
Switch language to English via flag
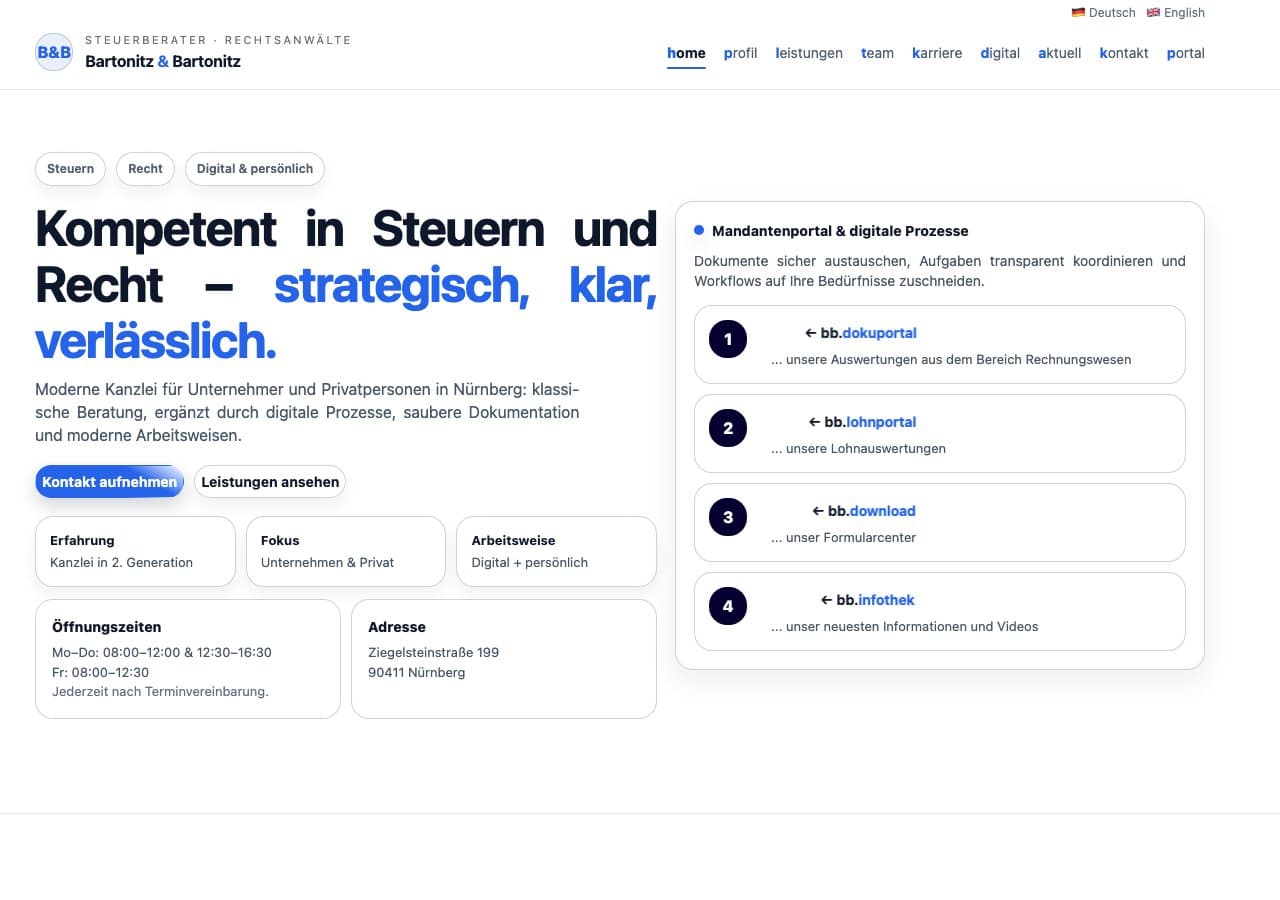coord(1153,13)
